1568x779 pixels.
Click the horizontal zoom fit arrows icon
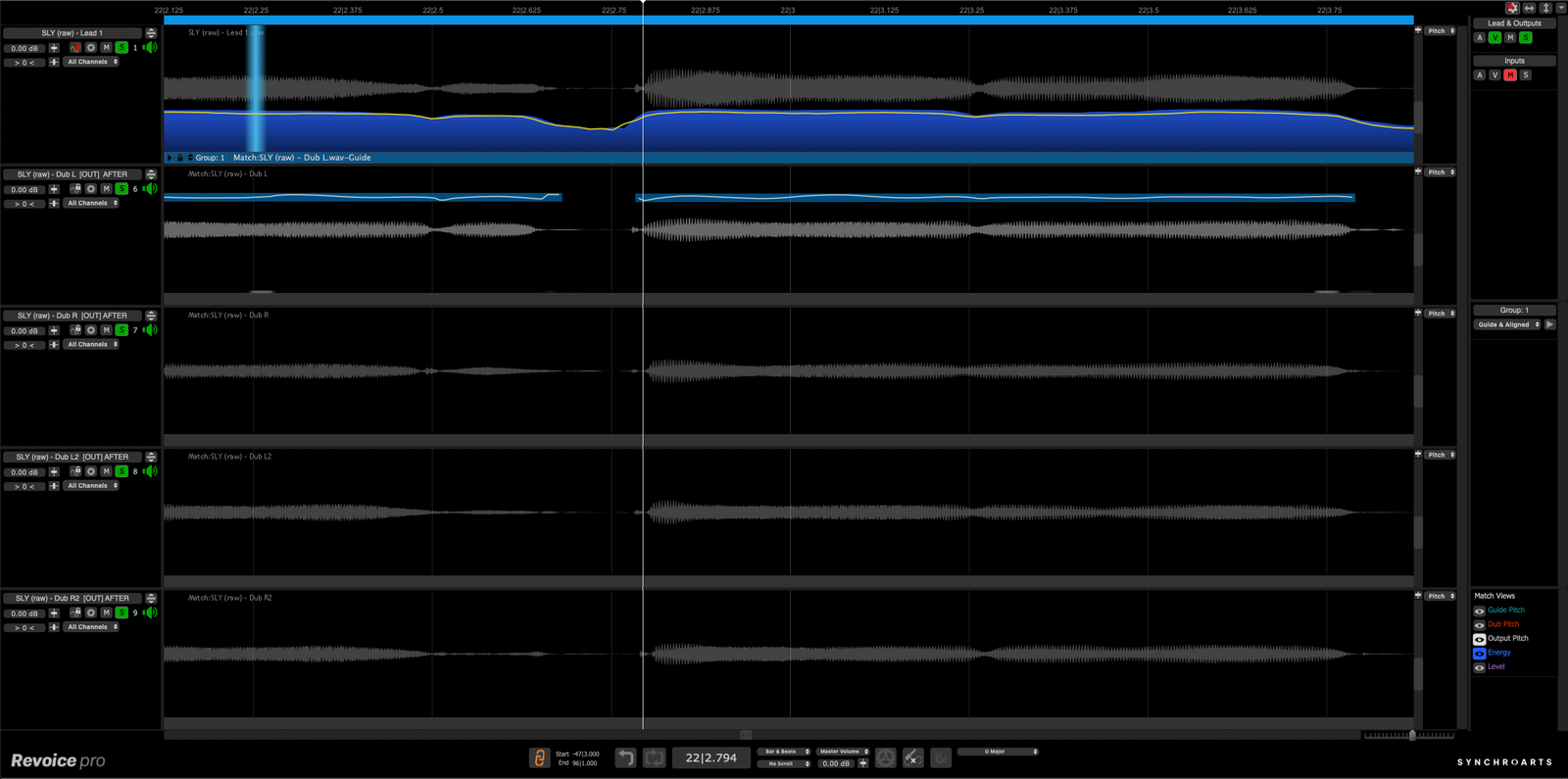1529,8
